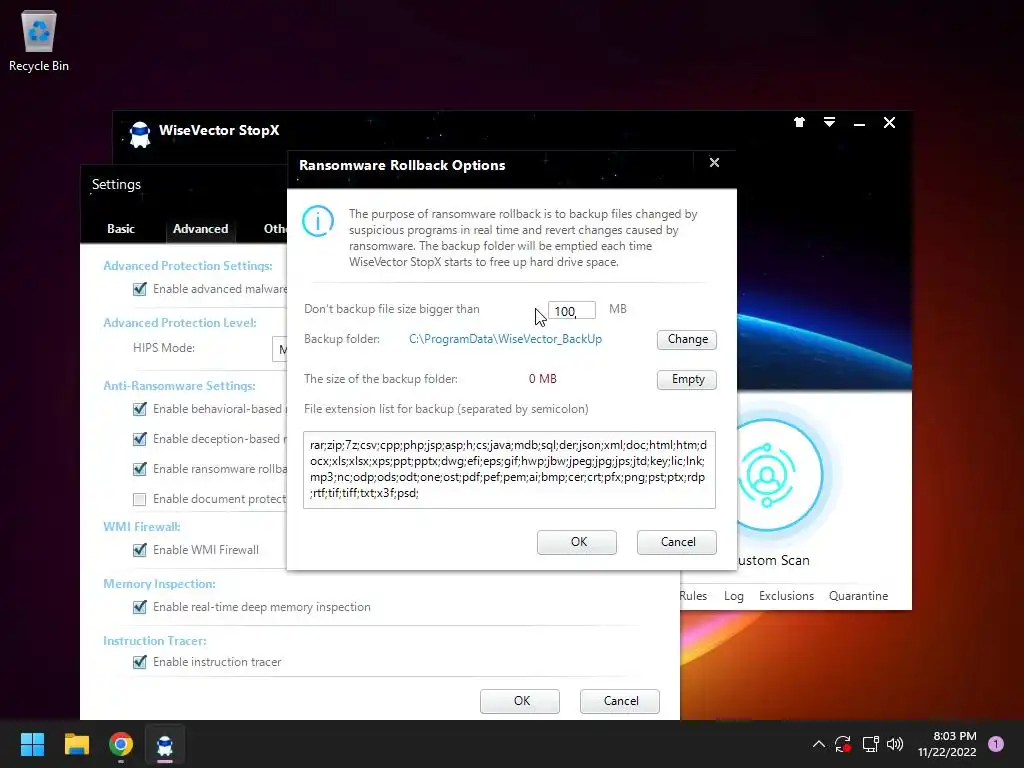Click the '0 MB' backup folder size
Image resolution: width=1024 pixels, height=768 pixels.
pos(543,379)
